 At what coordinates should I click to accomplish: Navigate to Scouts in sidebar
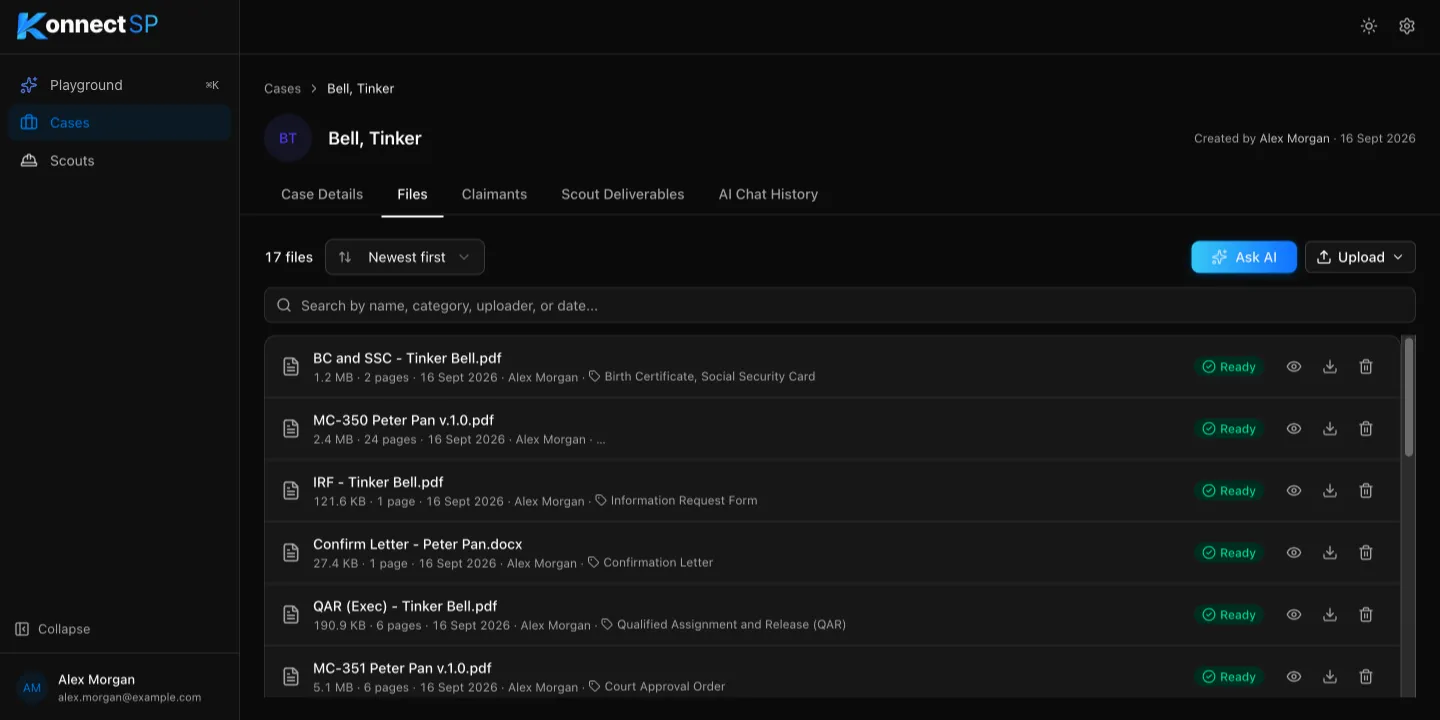119,161
